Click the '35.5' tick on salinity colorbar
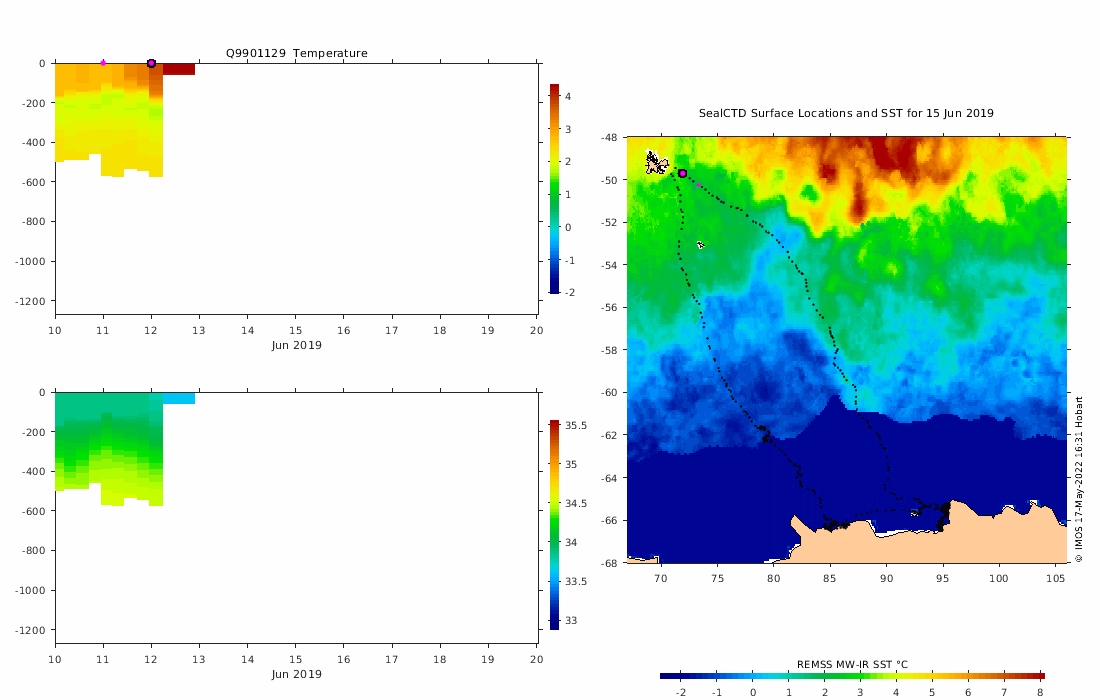Screen dimensions: 1100x700 click(576, 425)
